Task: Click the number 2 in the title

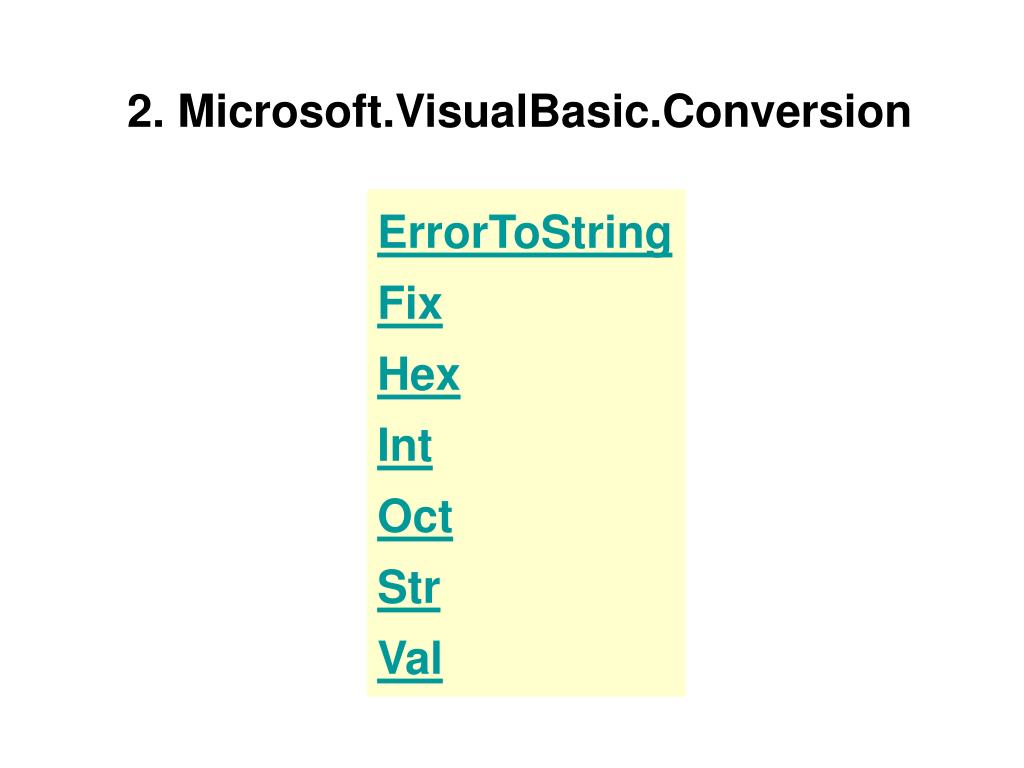Action: click(x=140, y=112)
